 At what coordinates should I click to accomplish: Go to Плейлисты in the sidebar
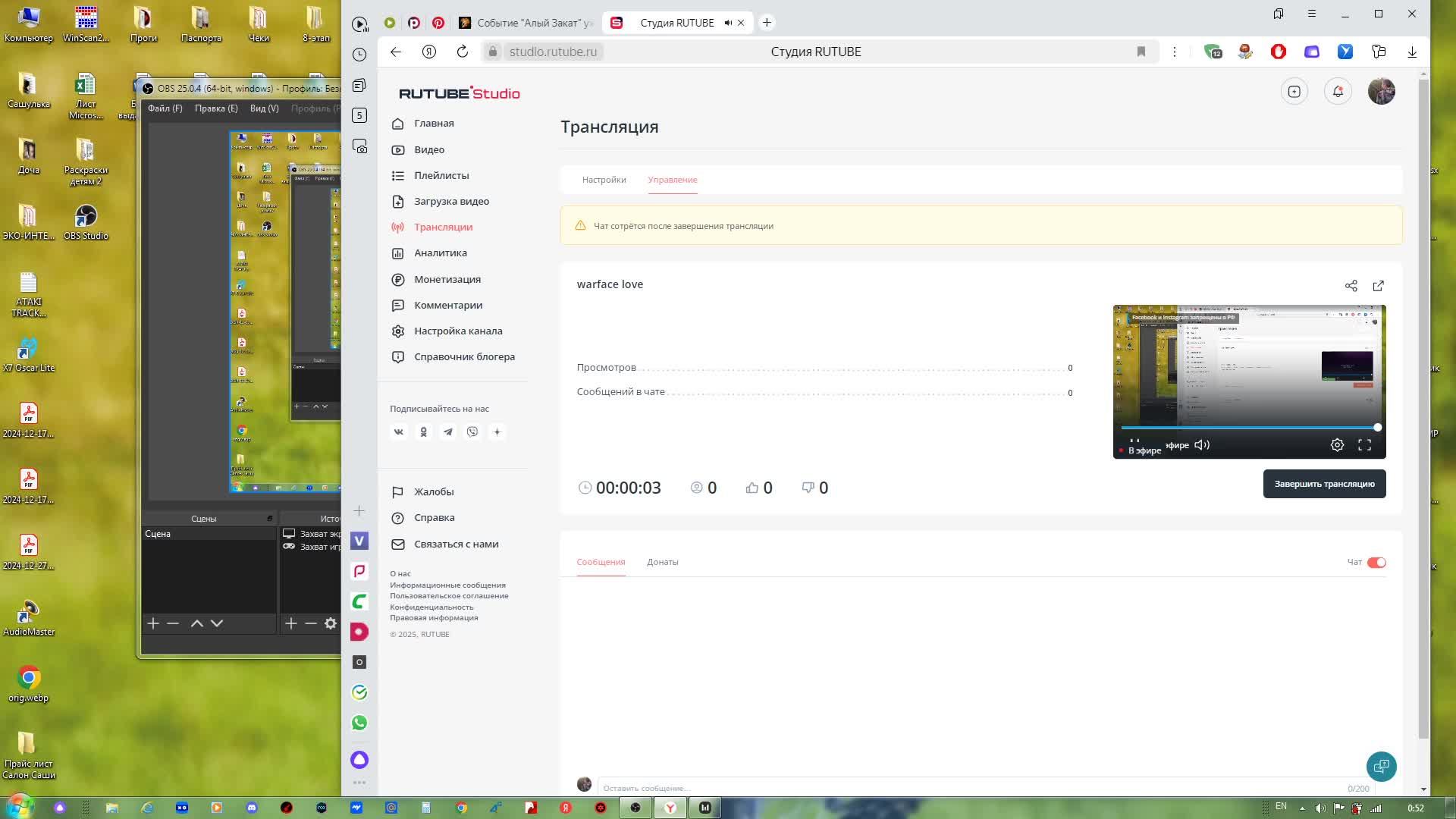point(441,176)
